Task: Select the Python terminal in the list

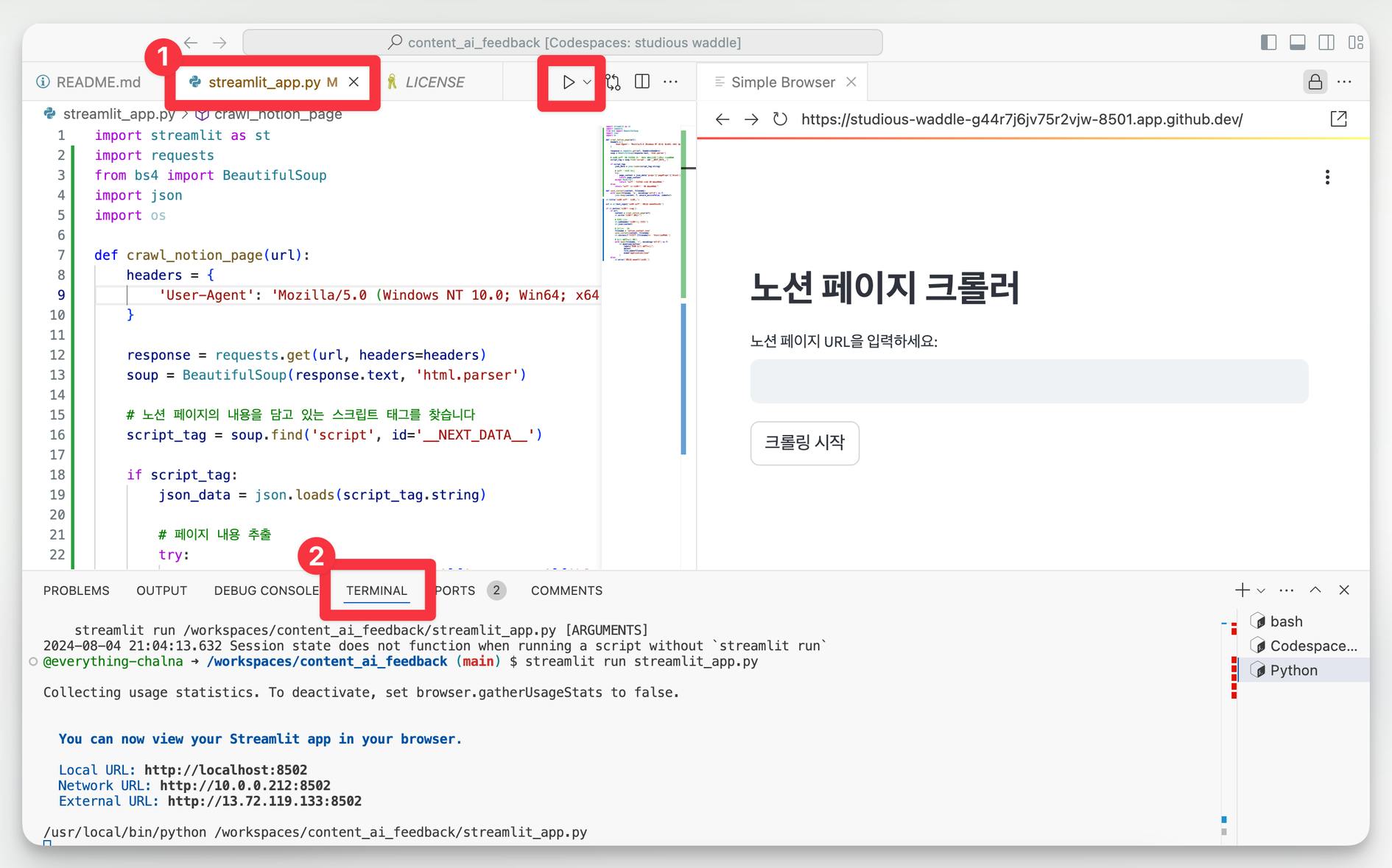Action: coord(1304,670)
